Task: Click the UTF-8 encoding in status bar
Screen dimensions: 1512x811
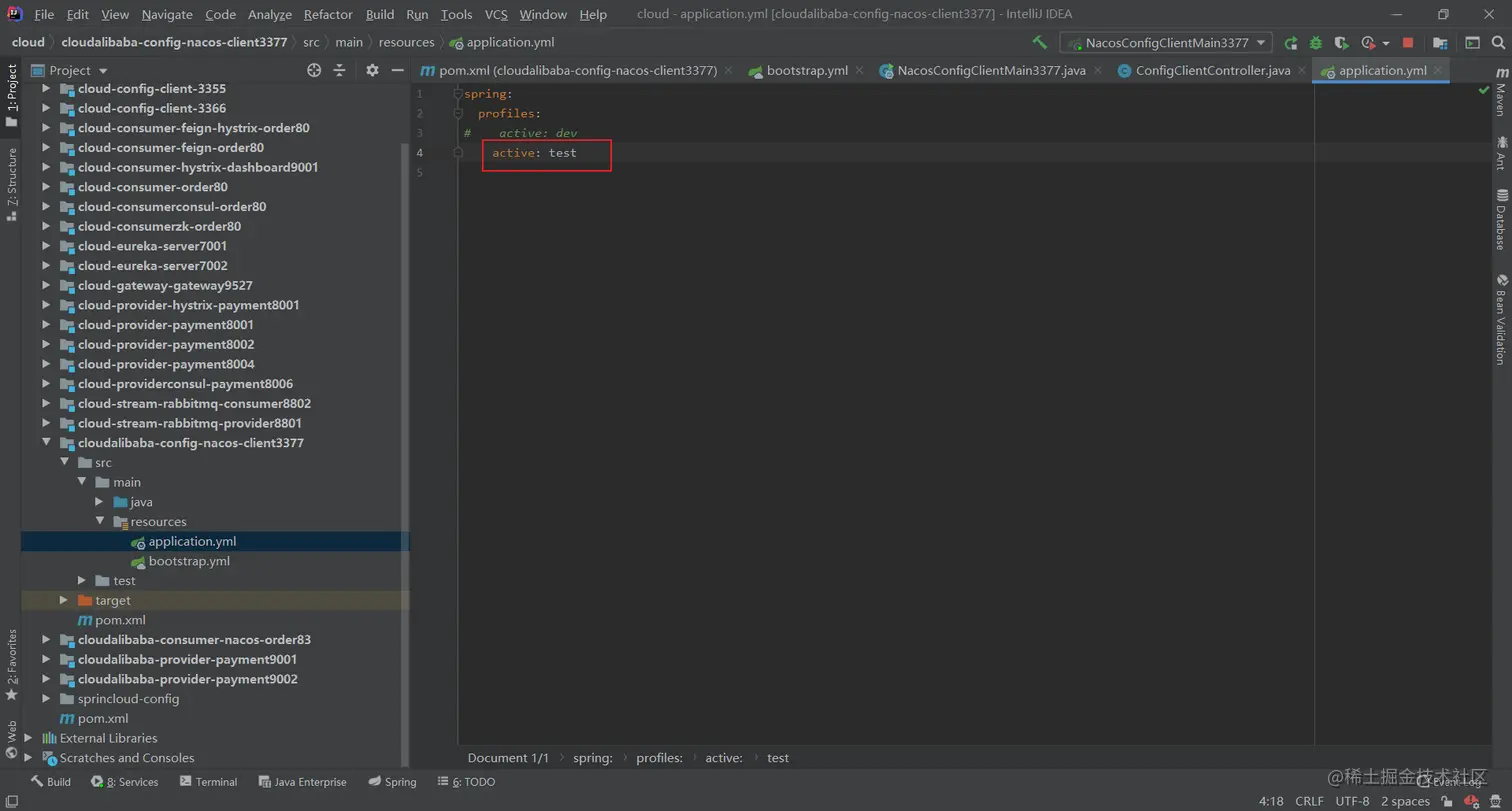Action: (1352, 801)
